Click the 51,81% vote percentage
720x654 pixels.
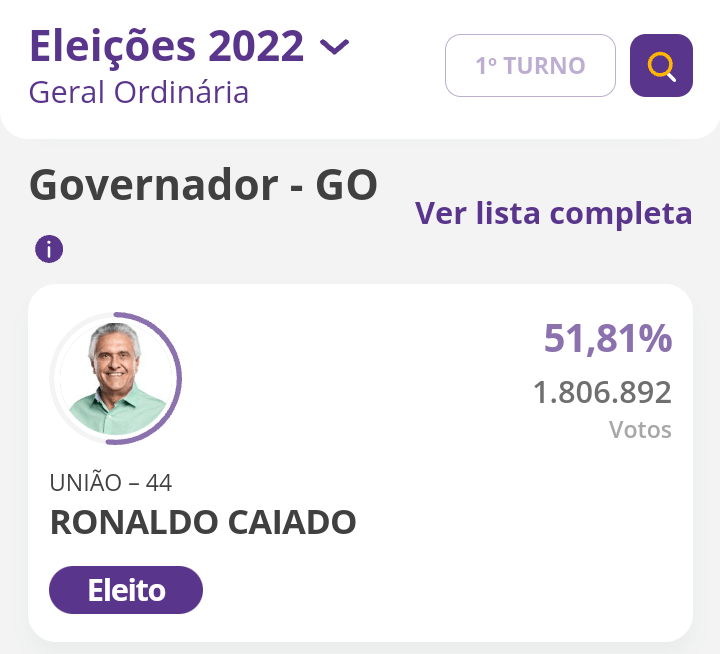[608, 339]
